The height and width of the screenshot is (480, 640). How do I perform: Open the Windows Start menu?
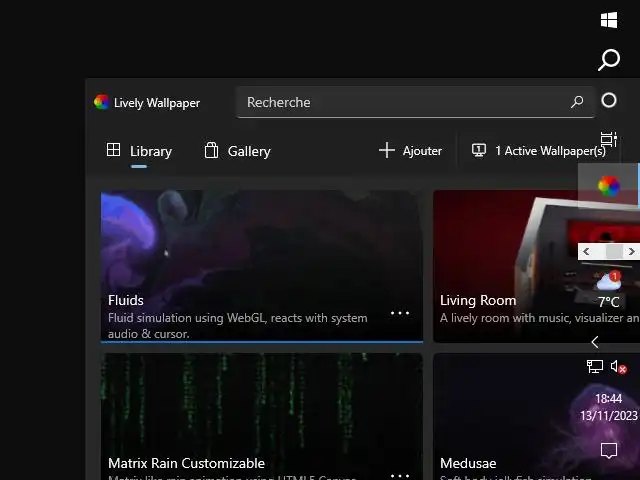pos(609,20)
